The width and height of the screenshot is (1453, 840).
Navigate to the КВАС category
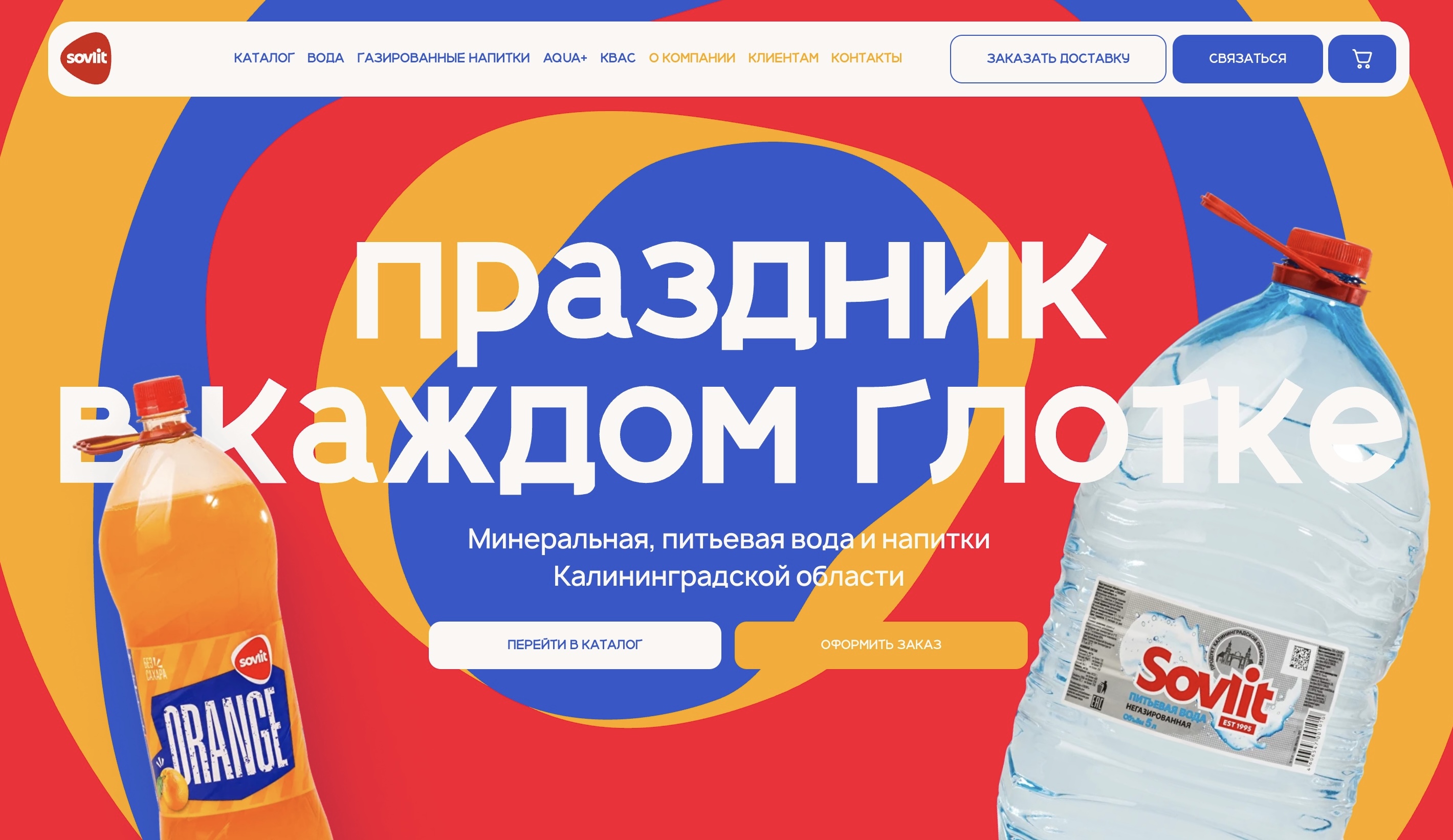point(618,58)
